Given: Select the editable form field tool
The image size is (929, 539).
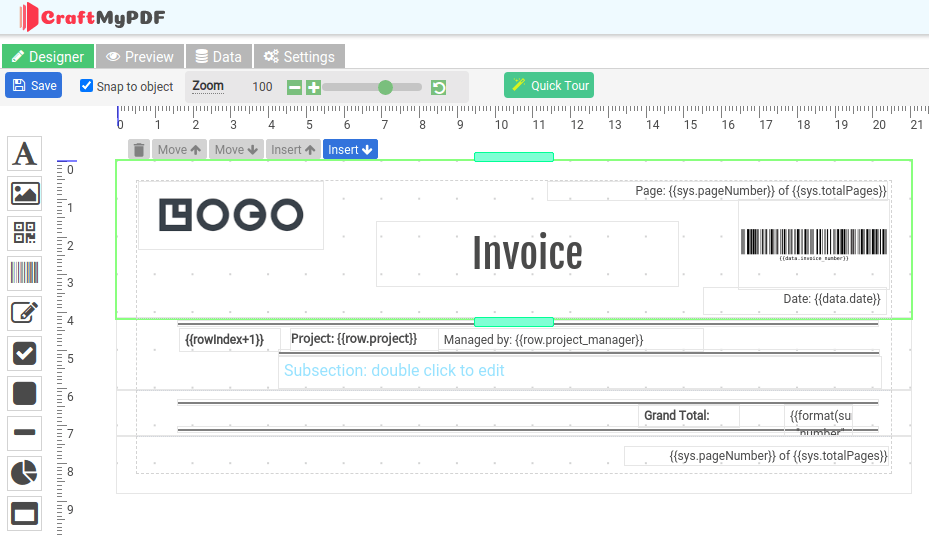Looking at the screenshot, I should point(24,313).
